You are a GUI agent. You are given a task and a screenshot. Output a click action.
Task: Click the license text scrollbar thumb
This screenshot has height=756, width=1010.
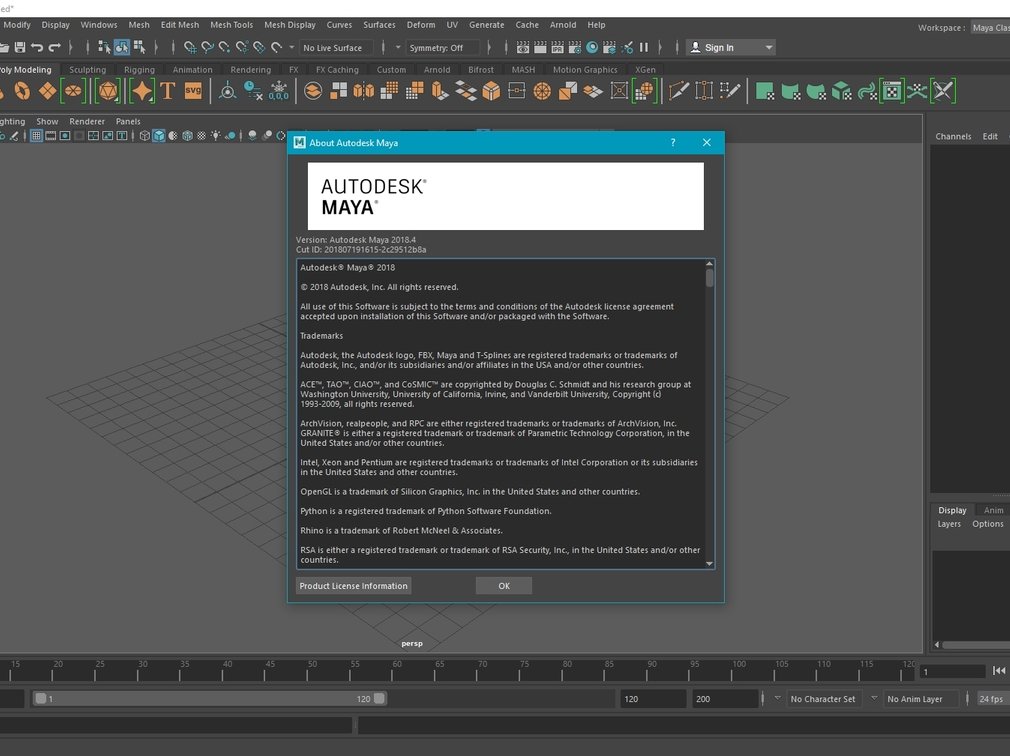pyautogui.click(x=710, y=278)
